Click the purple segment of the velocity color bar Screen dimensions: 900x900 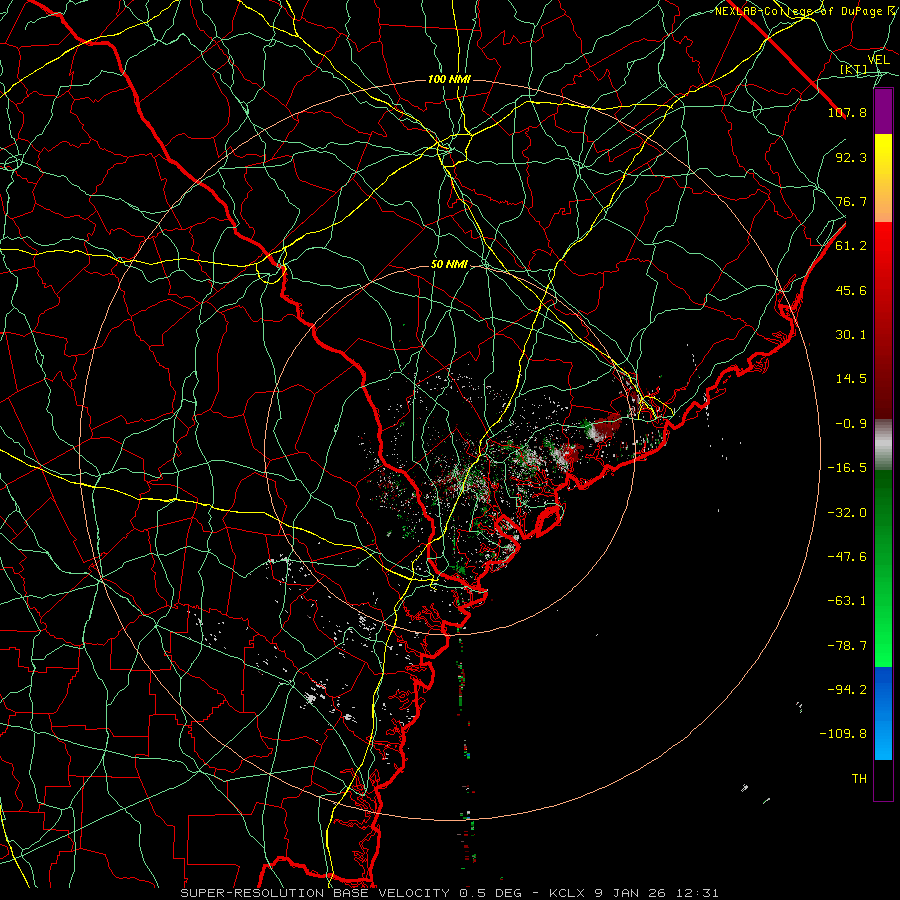tap(883, 111)
